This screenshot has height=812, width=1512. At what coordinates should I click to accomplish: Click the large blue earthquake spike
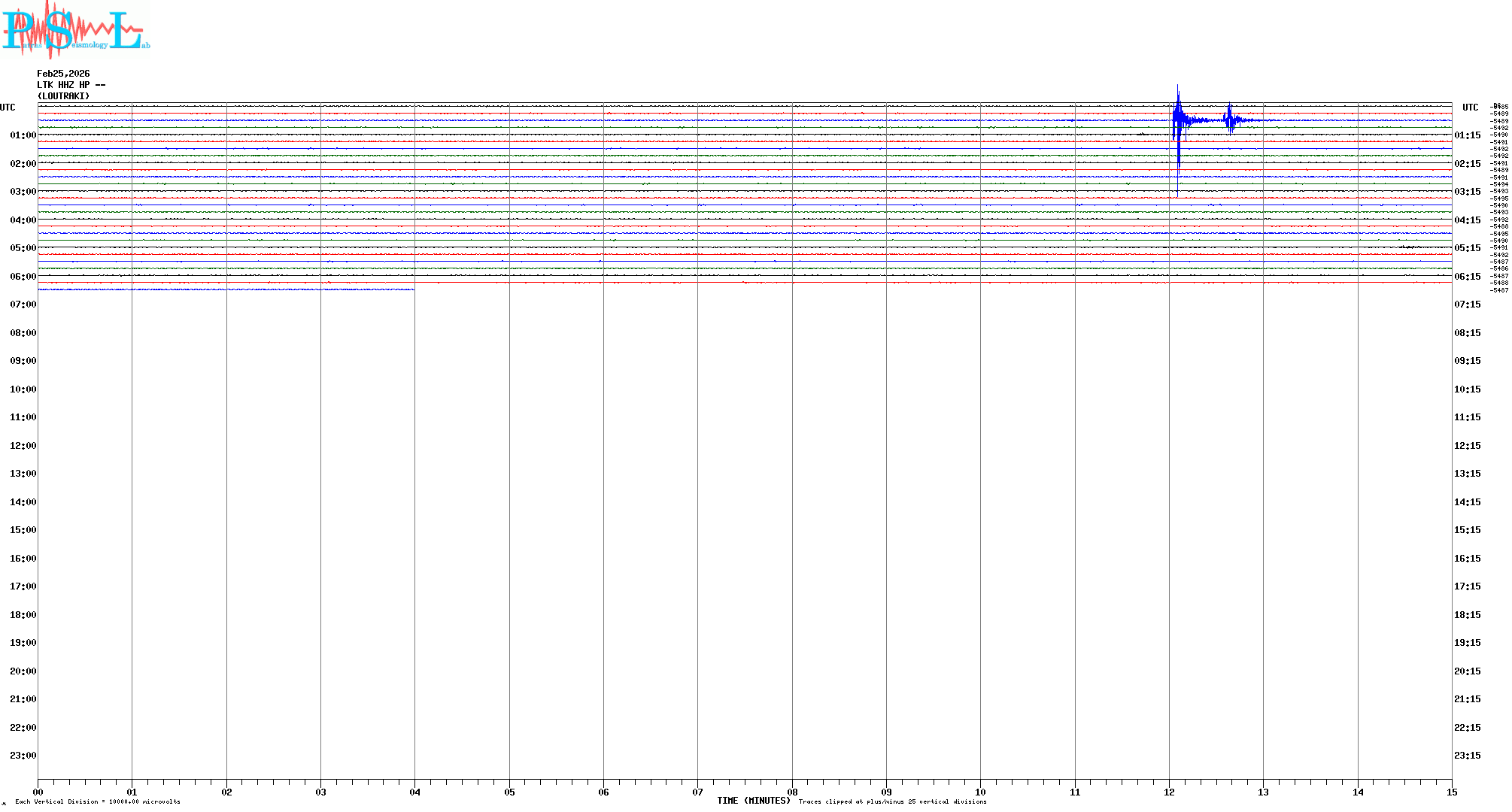1178,120
